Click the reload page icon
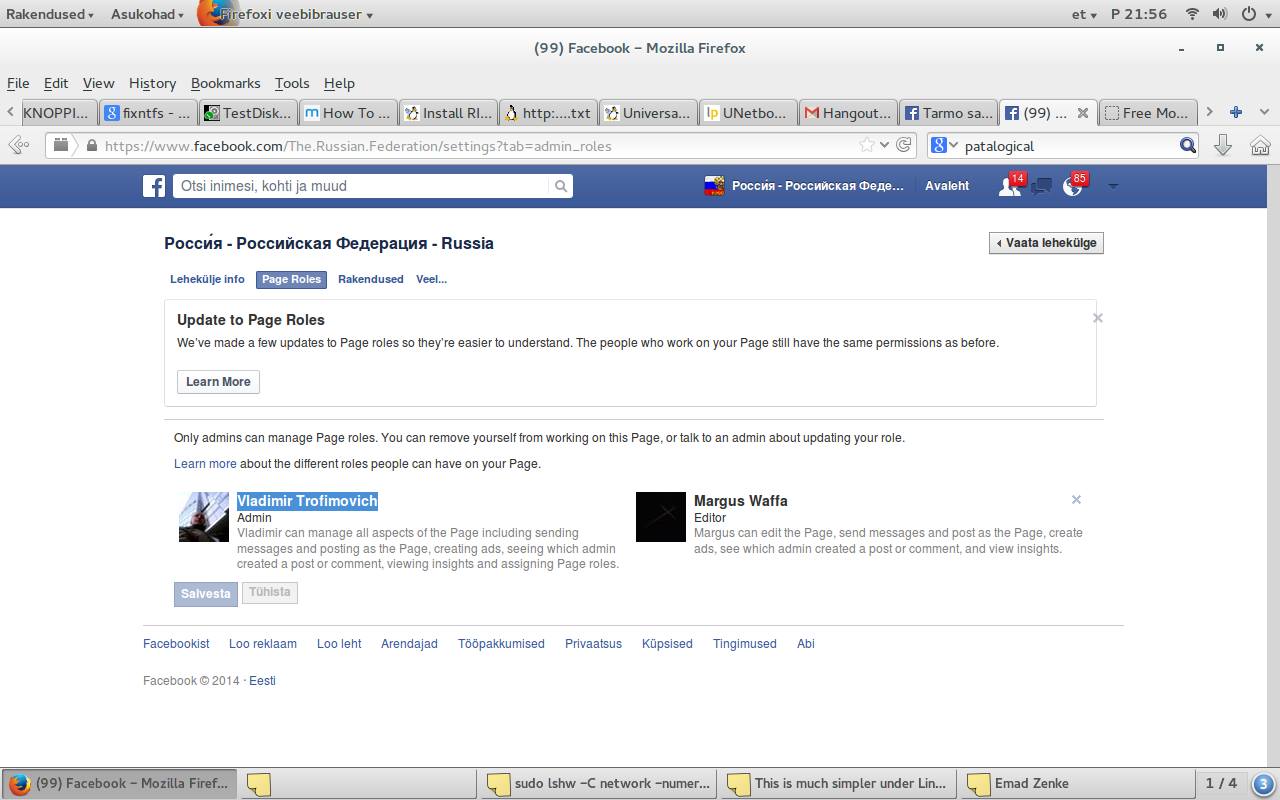The height and width of the screenshot is (800, 1280). pyautogui.click(x=903, y=145)
